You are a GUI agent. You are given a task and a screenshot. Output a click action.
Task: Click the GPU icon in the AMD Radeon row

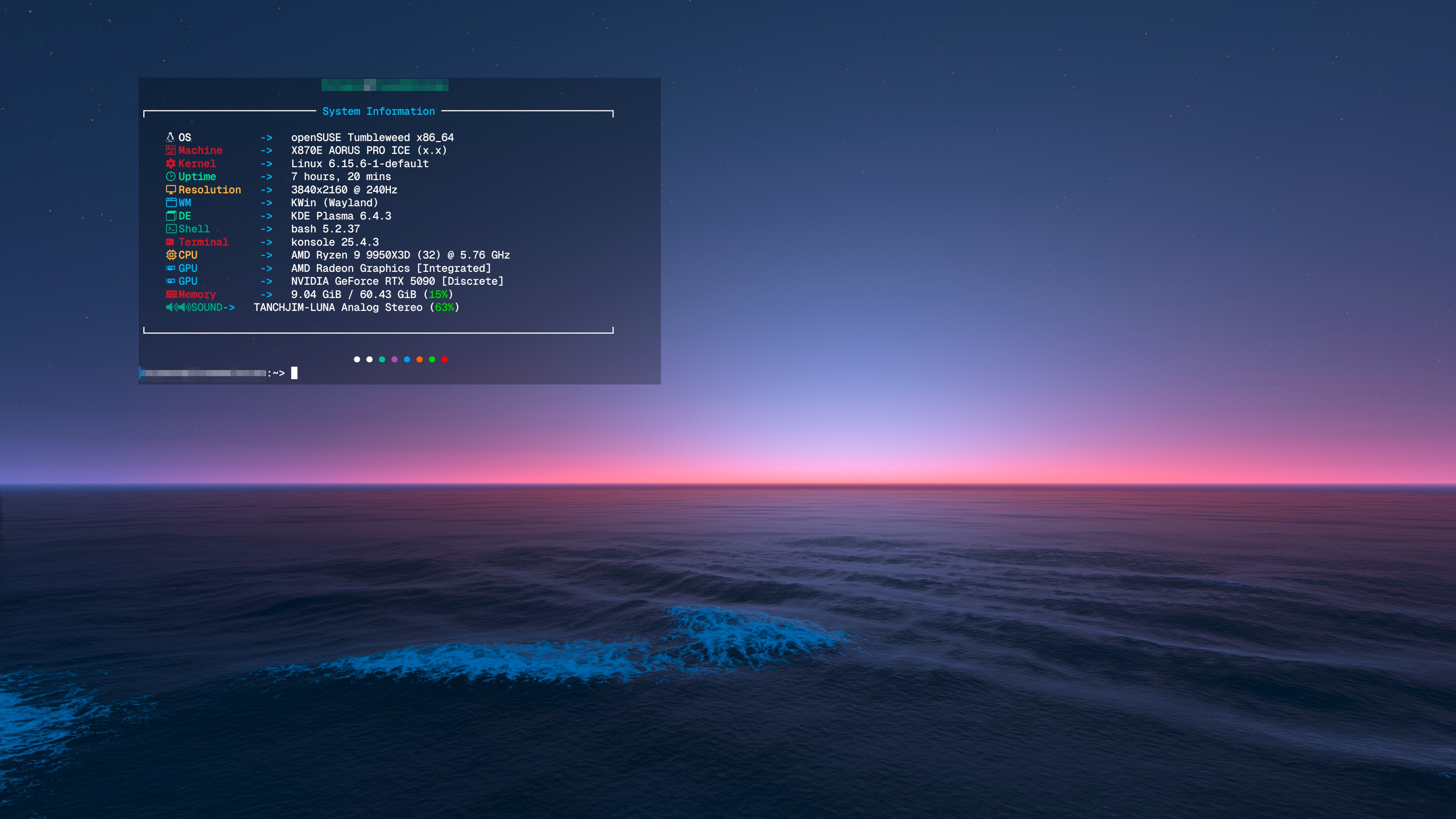click(x=170, y=268)
